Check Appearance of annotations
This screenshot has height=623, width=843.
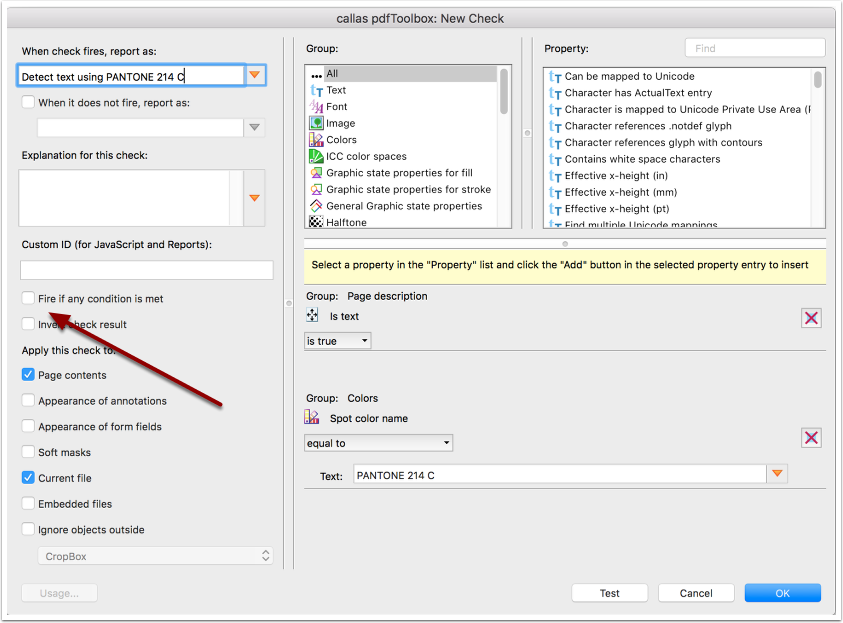[x=28, y=400]
